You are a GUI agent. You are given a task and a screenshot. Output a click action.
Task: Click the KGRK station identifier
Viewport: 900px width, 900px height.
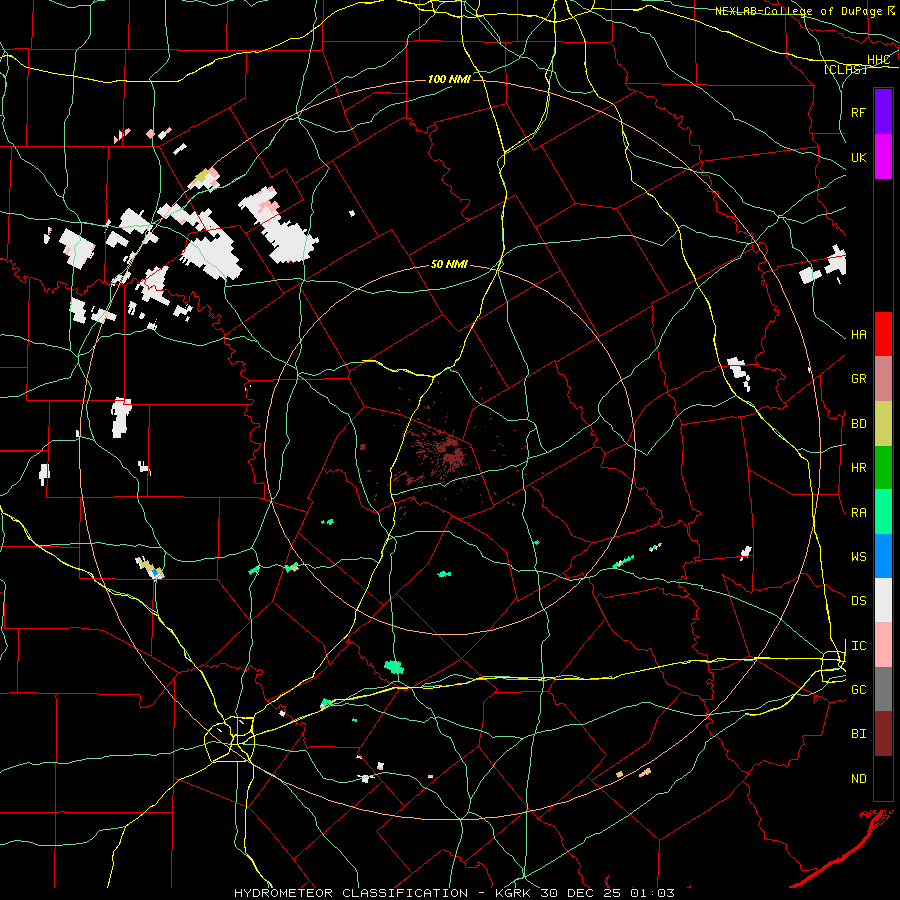[512, 893]
